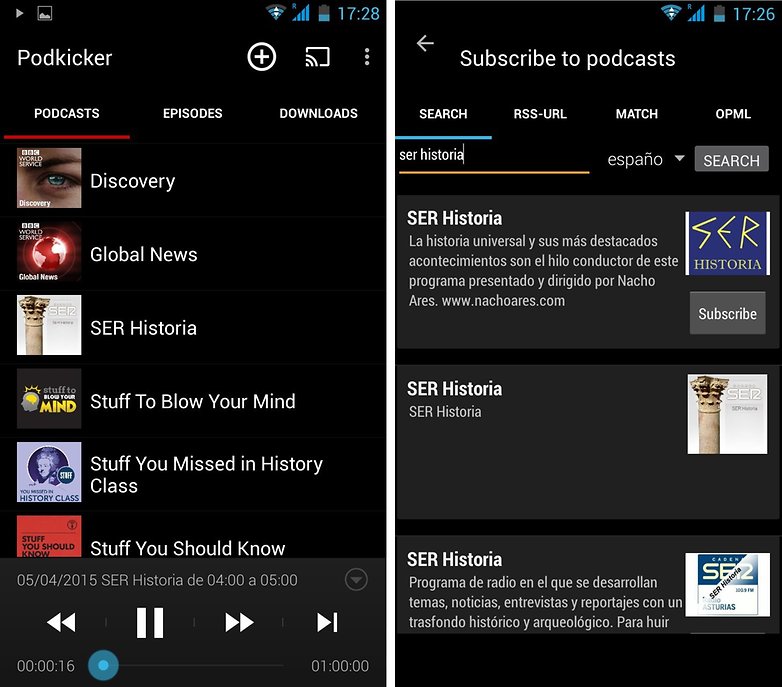Select the SEARCH tab
Screen dimensions: 782x687
[x=443, y=114]
